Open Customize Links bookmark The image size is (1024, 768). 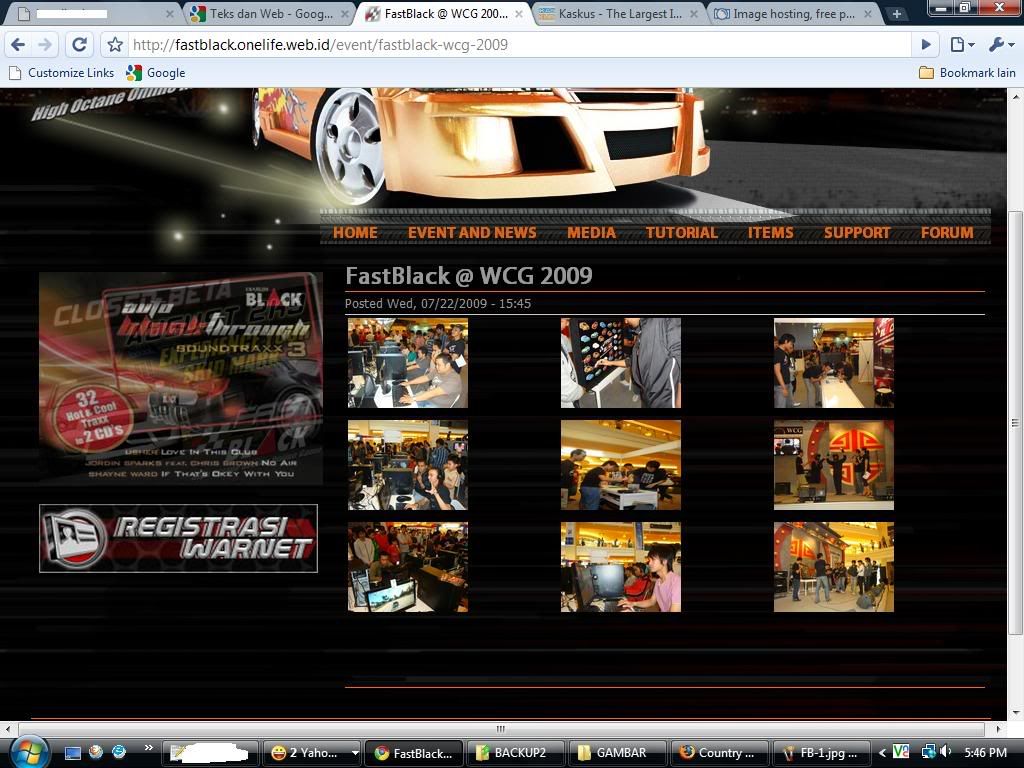click(61, 73)
